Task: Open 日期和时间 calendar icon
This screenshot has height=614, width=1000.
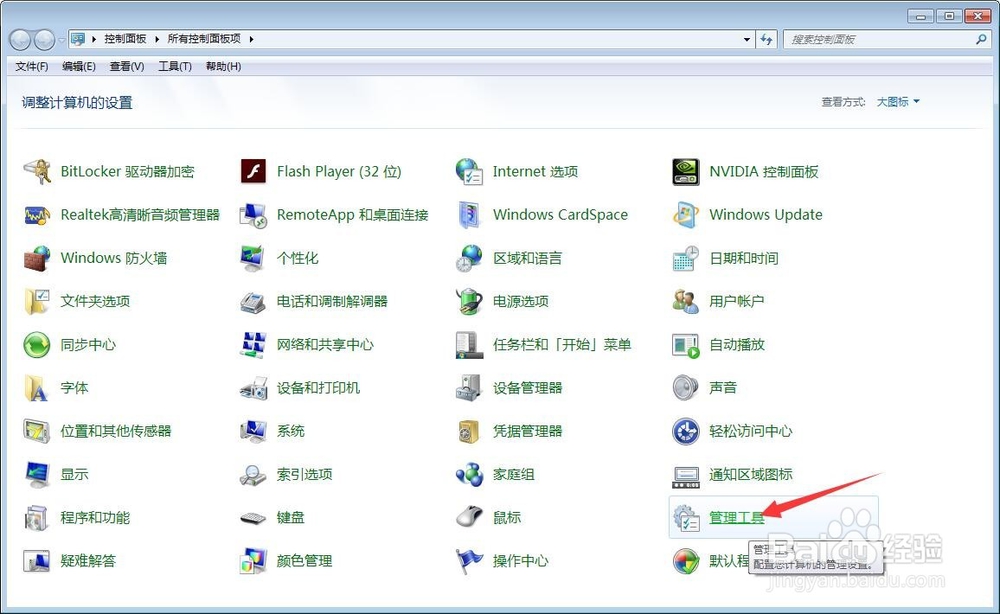Action: [x=686, y=258]
